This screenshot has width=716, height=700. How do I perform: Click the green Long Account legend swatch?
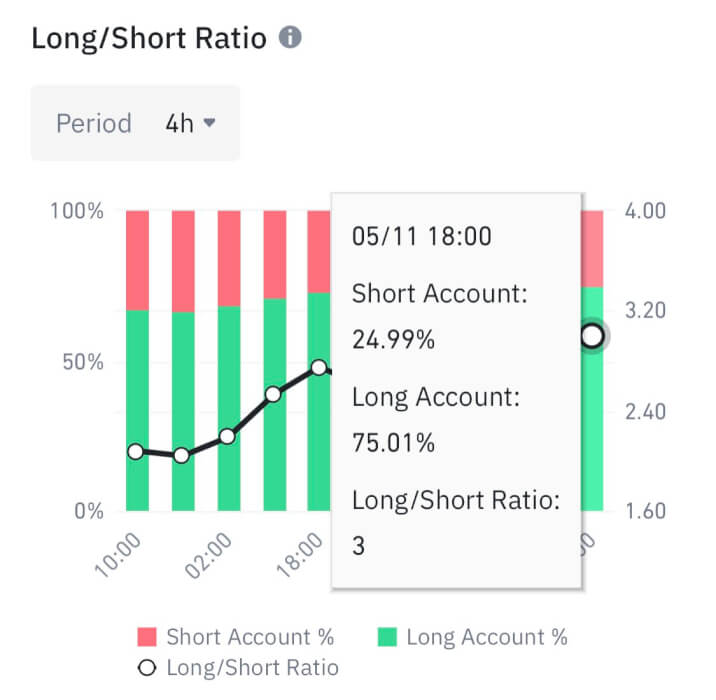[387, 637]
